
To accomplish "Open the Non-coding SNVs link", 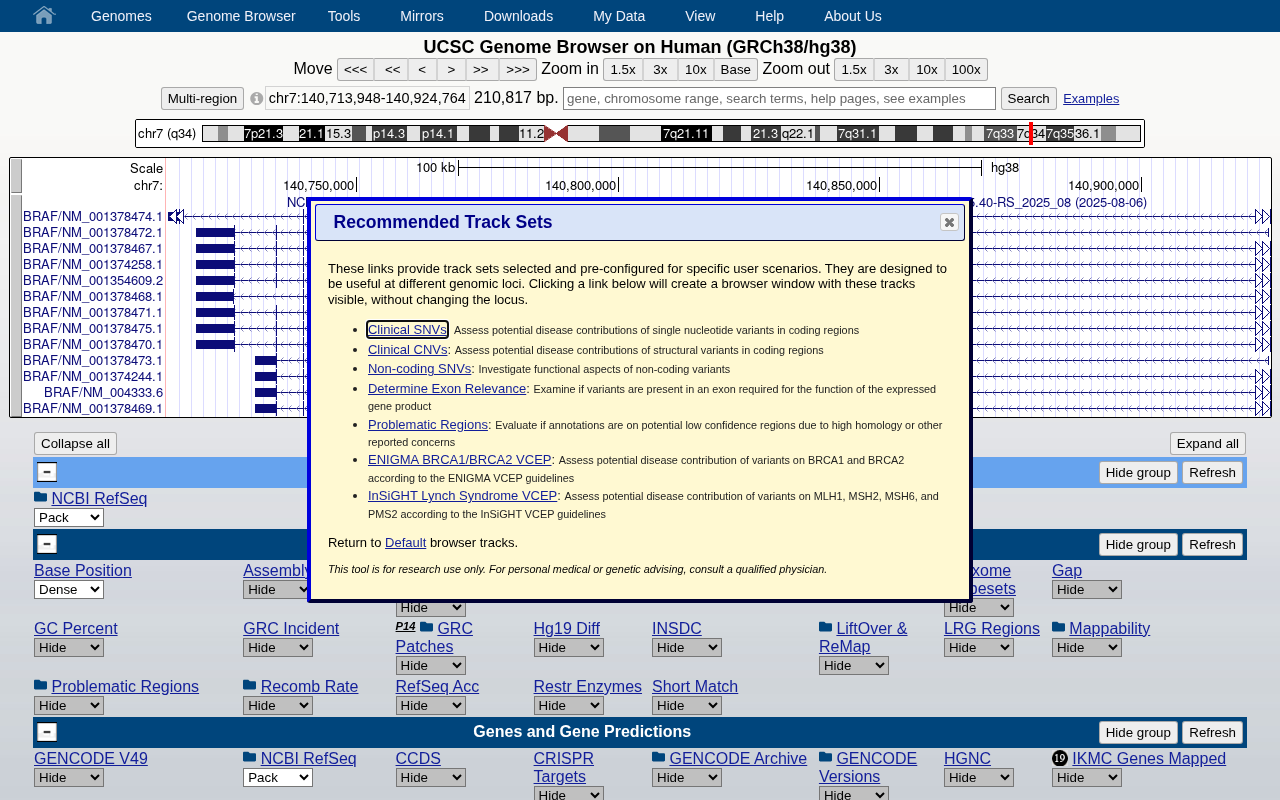I will click(419, 368).
